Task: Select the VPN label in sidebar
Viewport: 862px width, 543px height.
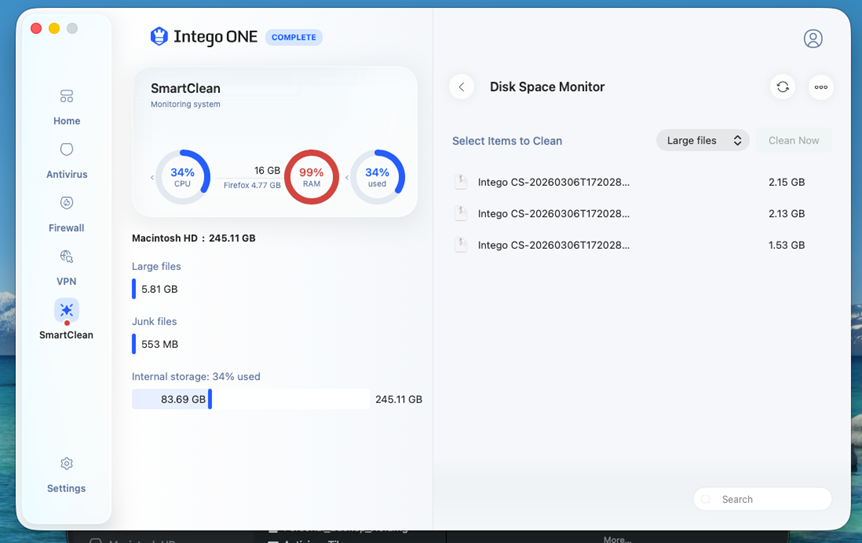Action: pos(67,281)
